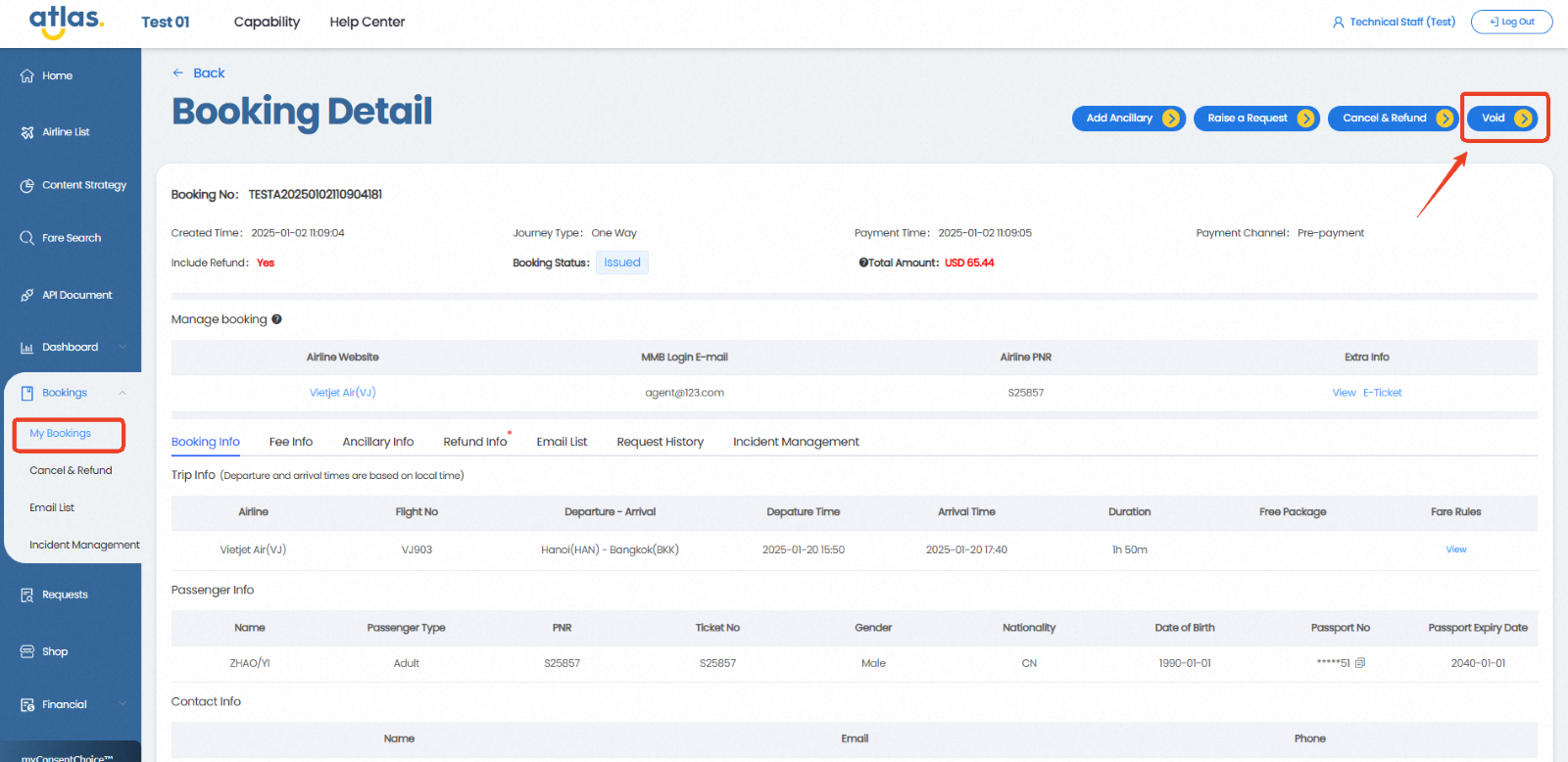Switch to the Fee Info tab
The image size is (1568, 762).
(x=291, y=442)
